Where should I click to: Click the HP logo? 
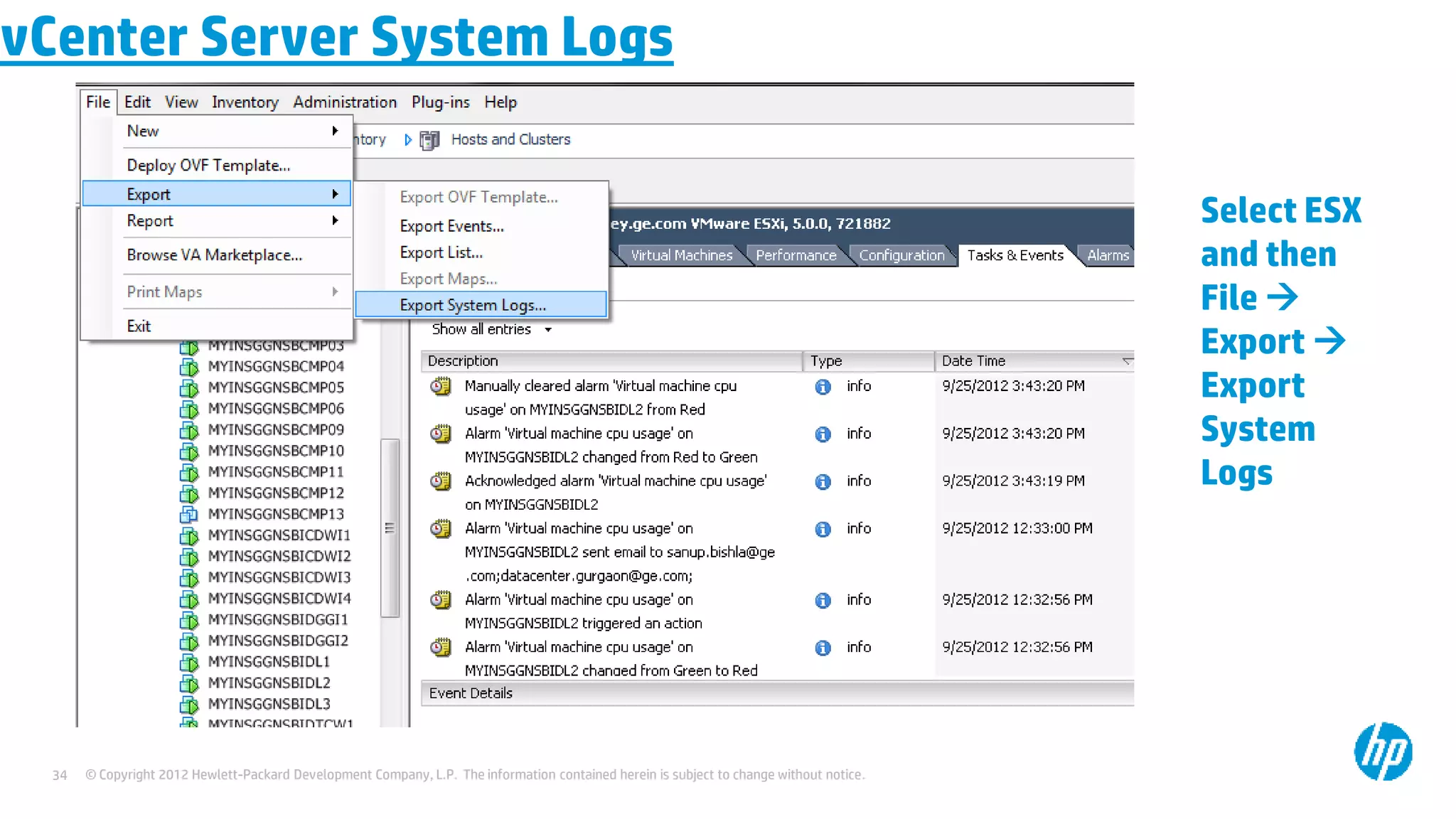point(1383,751)
